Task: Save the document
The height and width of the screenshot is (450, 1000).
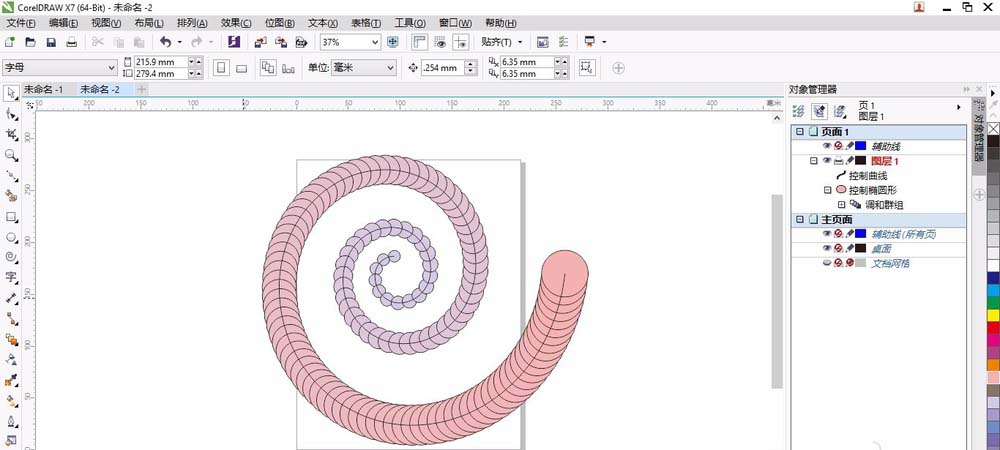Action: coord(51,42)
